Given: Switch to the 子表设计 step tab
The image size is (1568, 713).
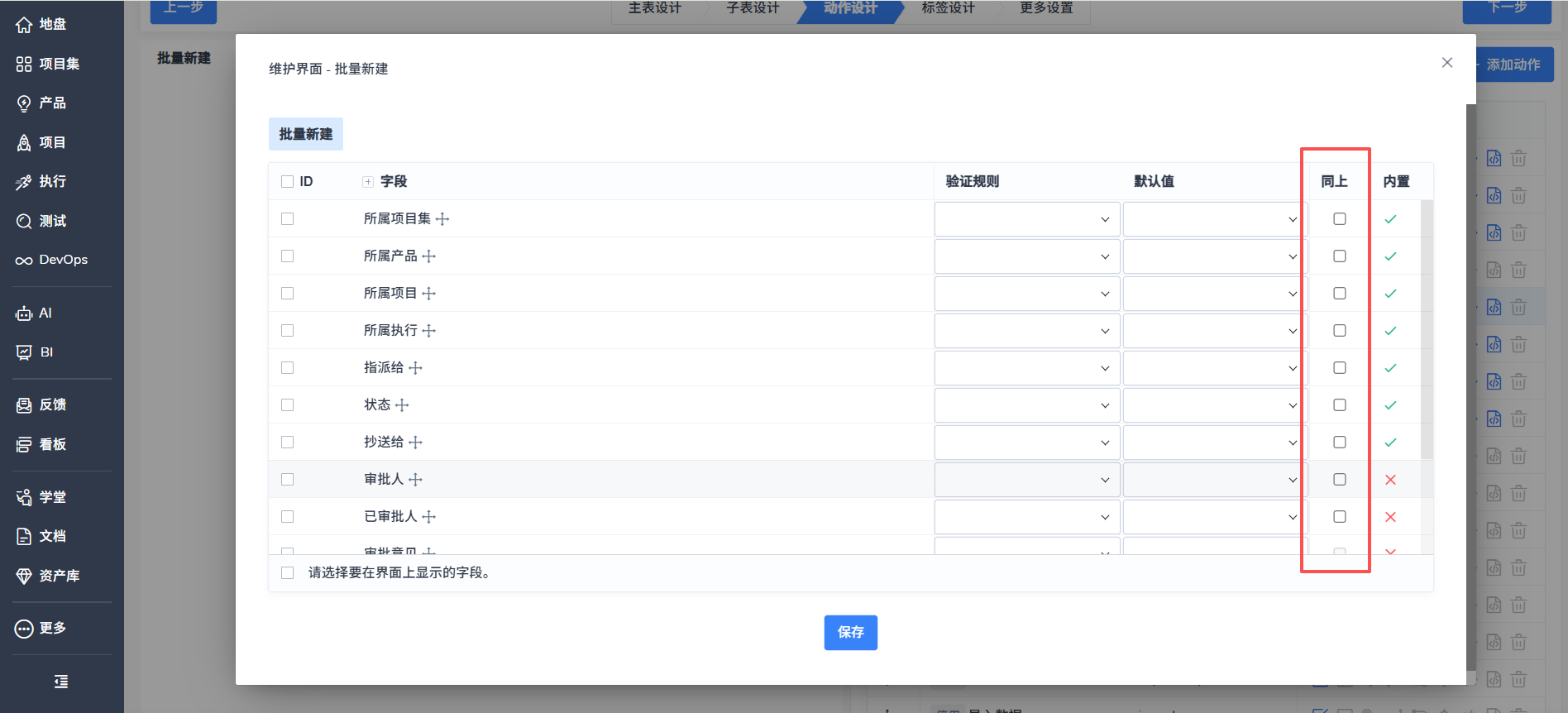Looking at the screenshot, I should tap(753, 8).
